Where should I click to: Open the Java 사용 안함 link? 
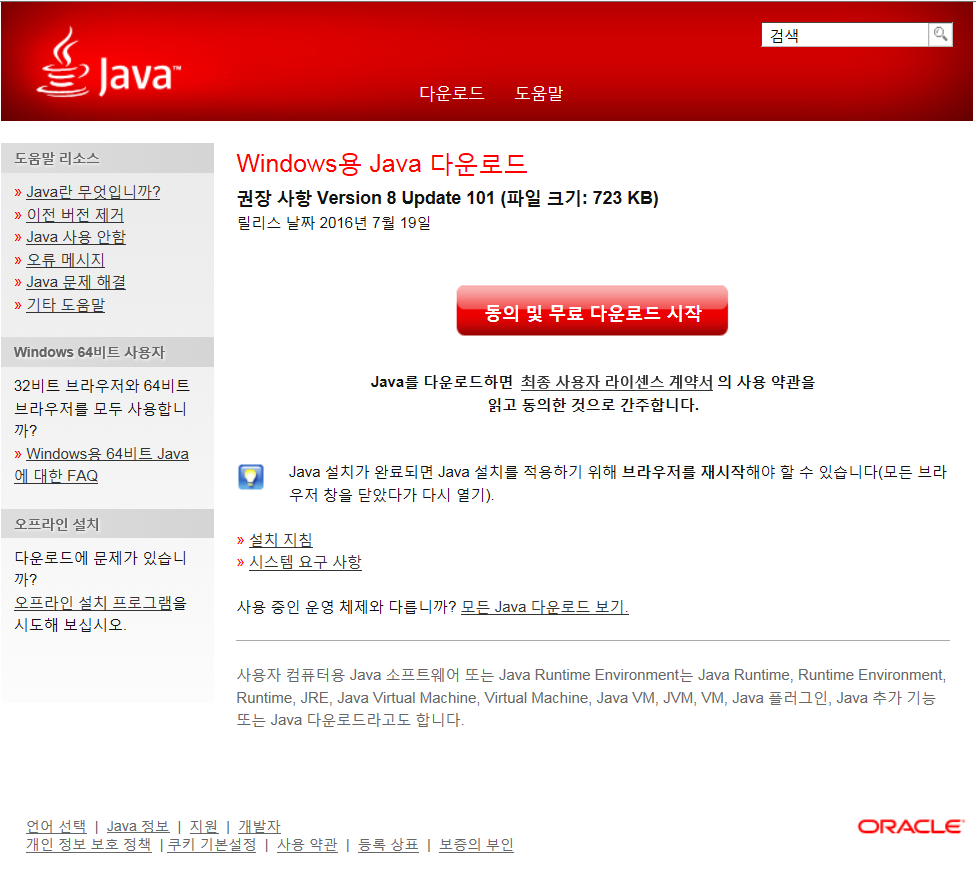coord(76,237)
